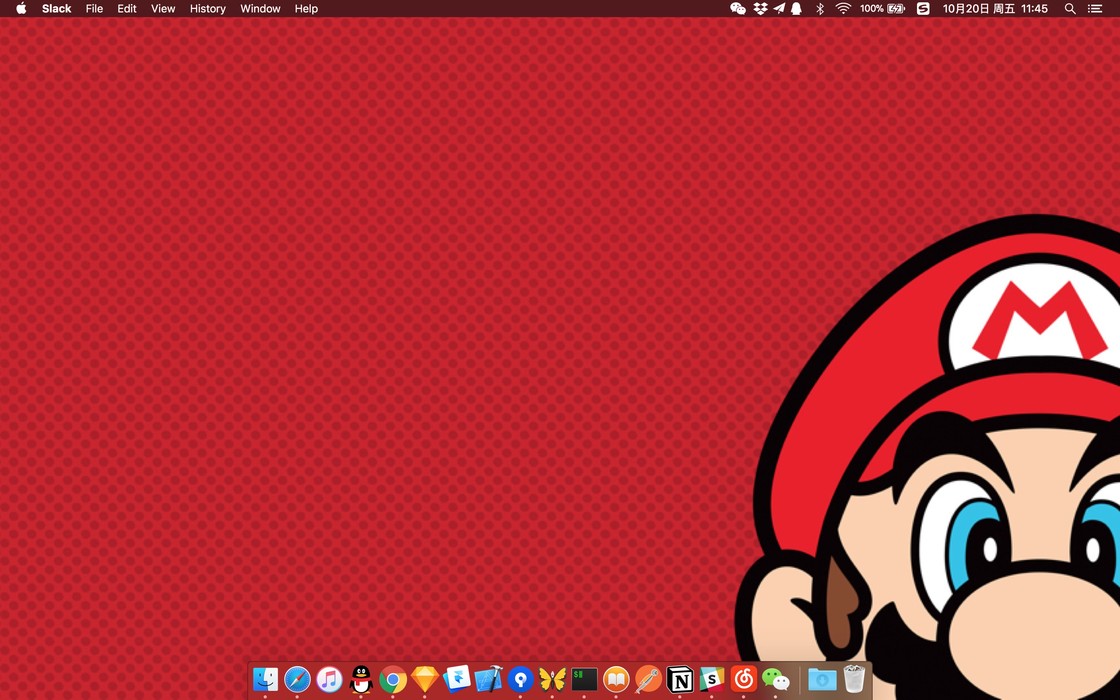Open the Trash in the dock
Viewport: 1120px width, 700px height.
pos(854,680)
